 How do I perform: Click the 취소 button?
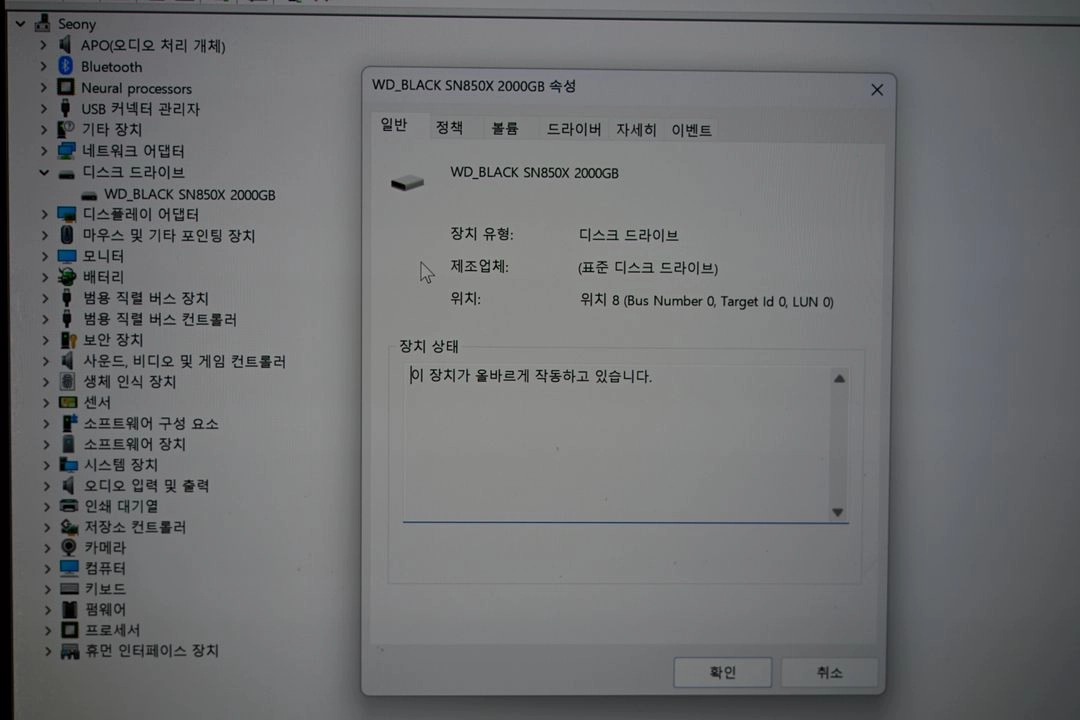(x=829, y=672)
